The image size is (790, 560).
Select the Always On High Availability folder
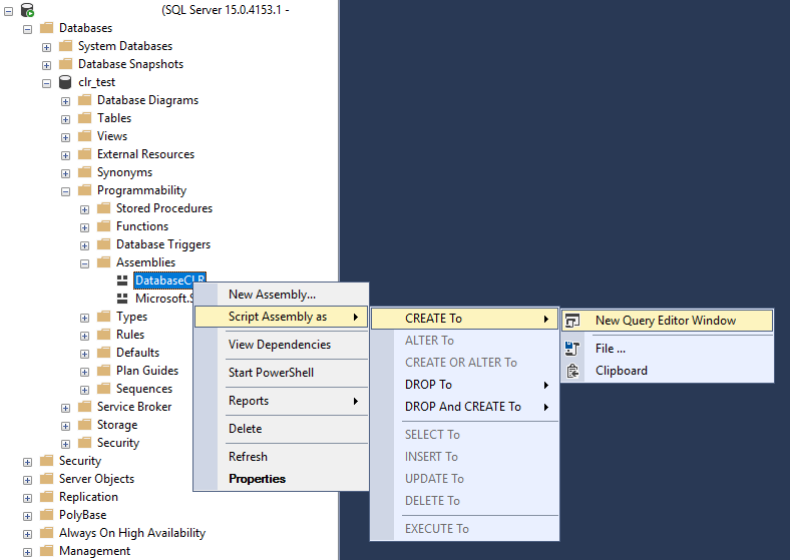[132, 533]
